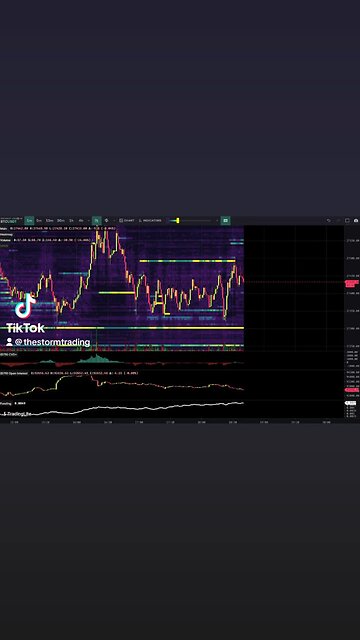The width and height of the screenshot is (360, 640).
Task: Click the fullscreen square icon
Action: click(347, 220)
